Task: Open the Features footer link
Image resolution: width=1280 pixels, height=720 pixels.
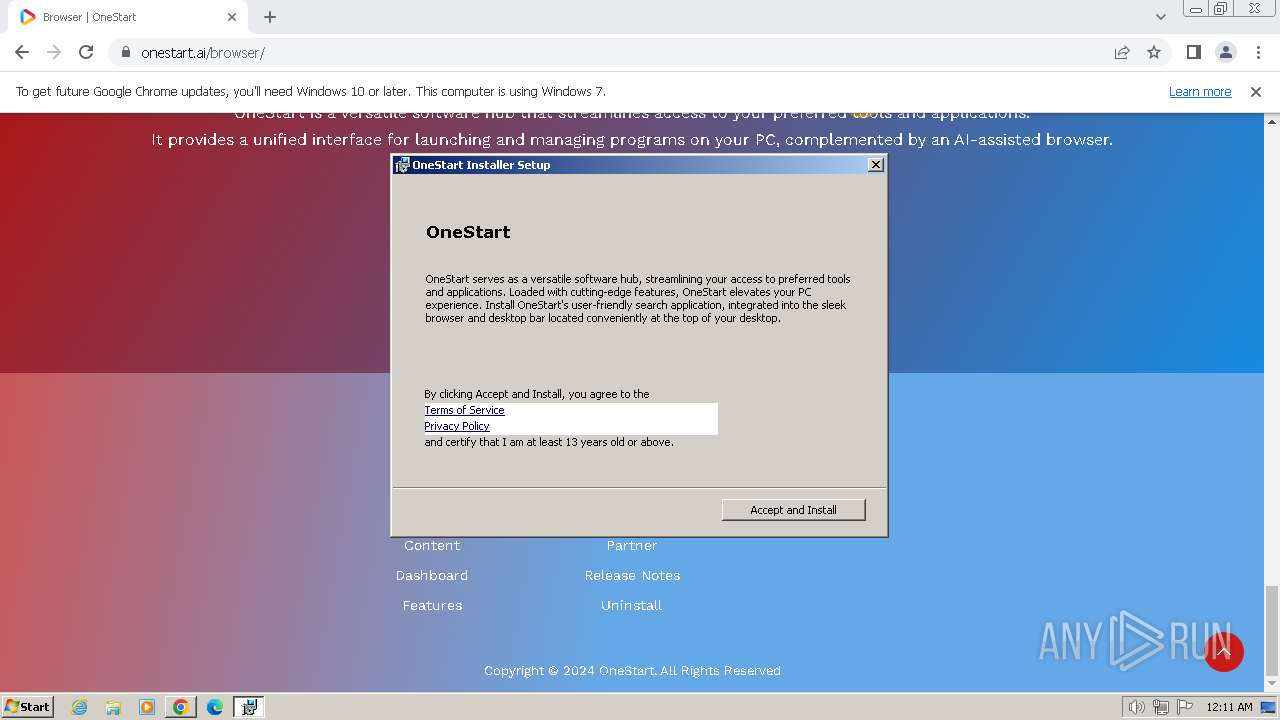Action: click(432, 606)
